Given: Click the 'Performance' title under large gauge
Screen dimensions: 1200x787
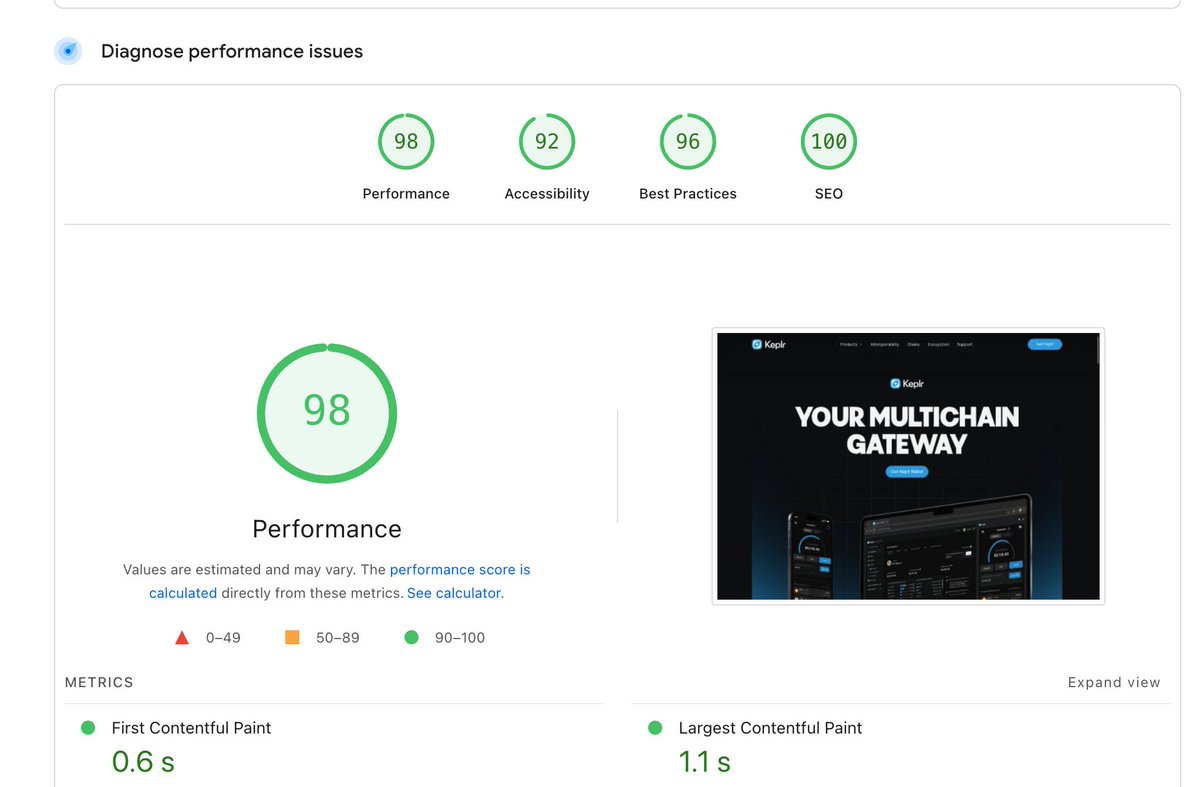Looking at the screenshot, I should [x=327, y=529].
